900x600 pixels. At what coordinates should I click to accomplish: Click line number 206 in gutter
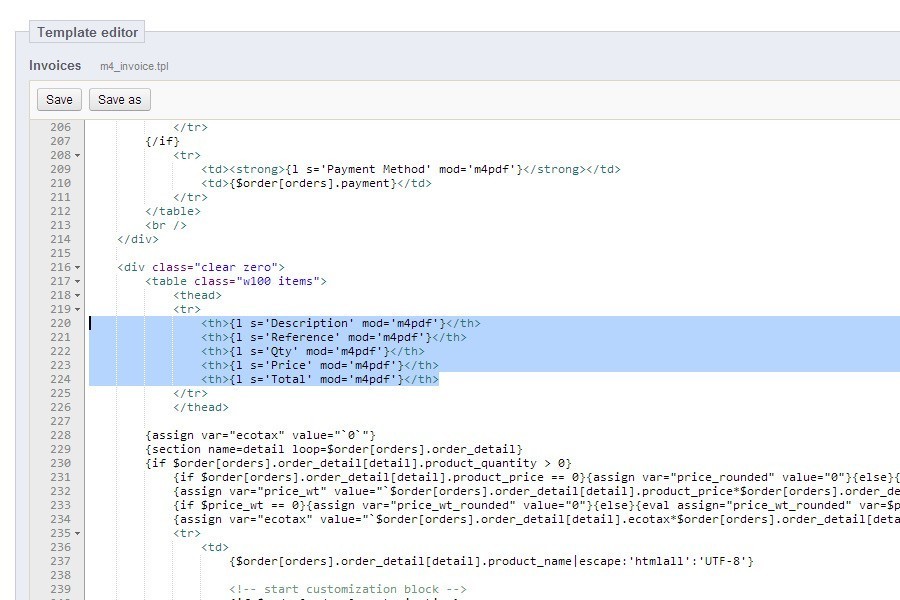point(60,127)
